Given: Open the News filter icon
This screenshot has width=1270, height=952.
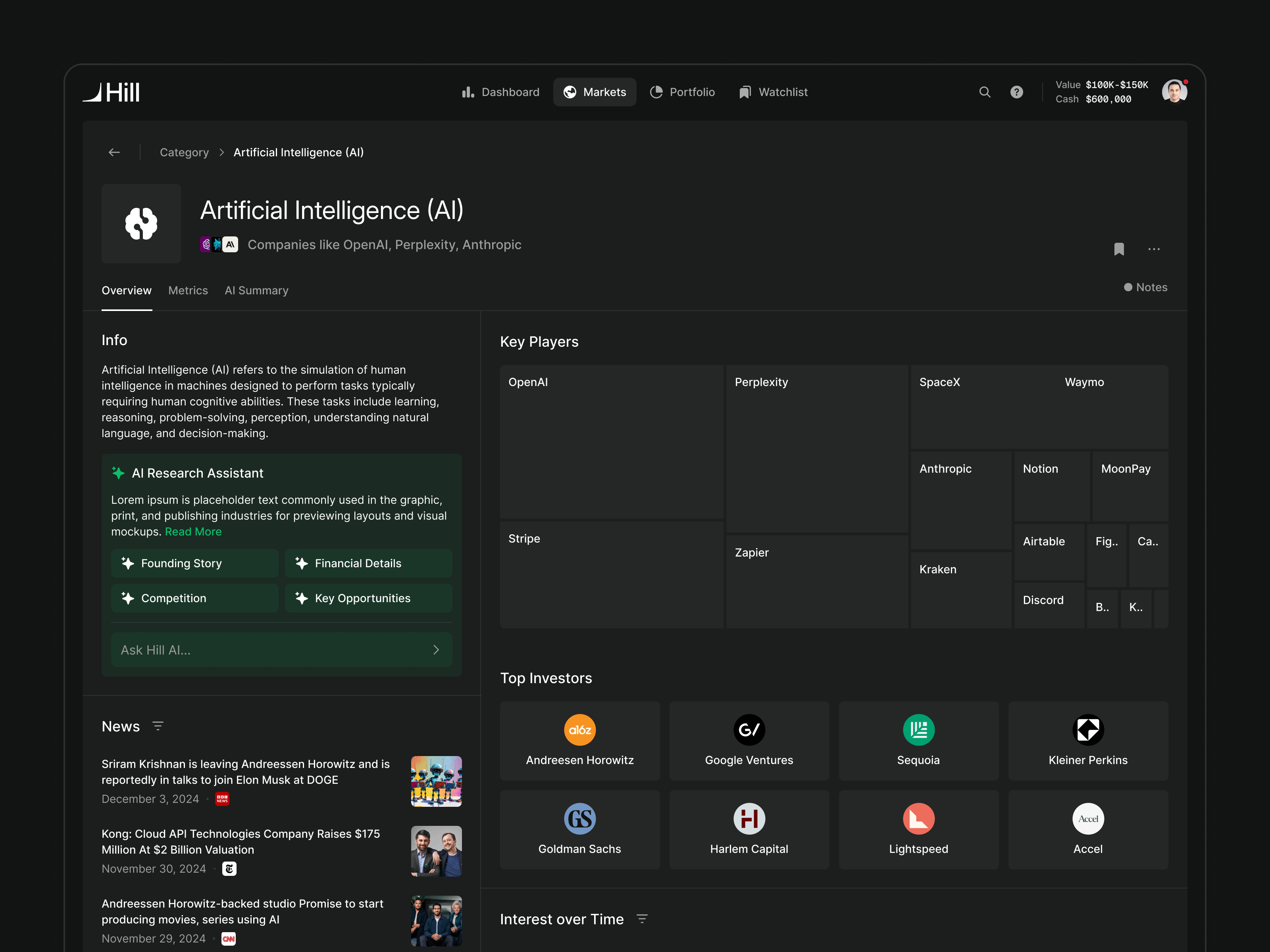Looking at the screenshot, I should (158, 726).
